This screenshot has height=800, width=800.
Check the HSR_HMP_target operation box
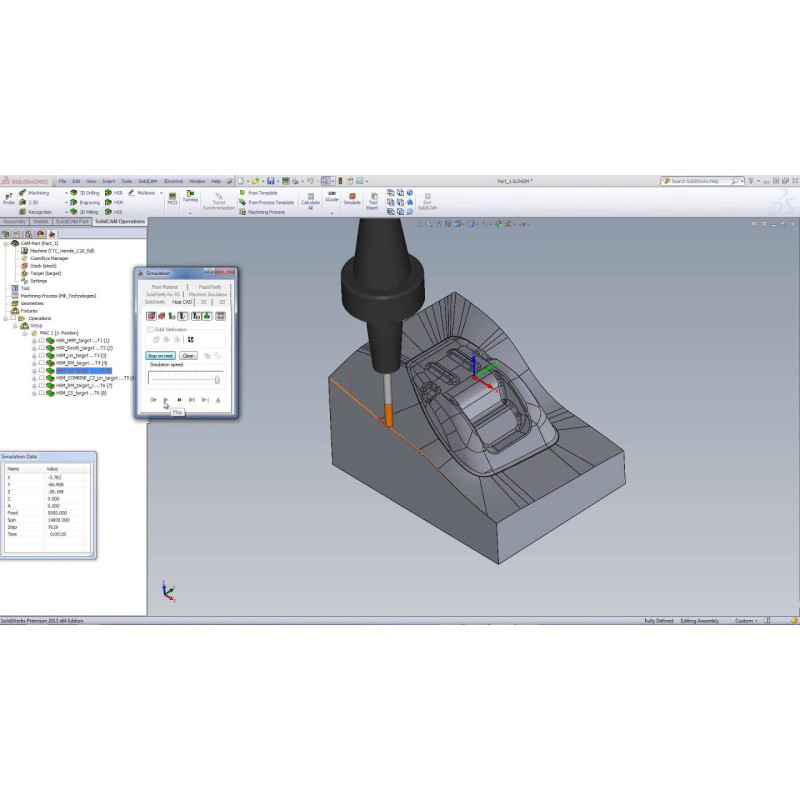click(41, 340)
